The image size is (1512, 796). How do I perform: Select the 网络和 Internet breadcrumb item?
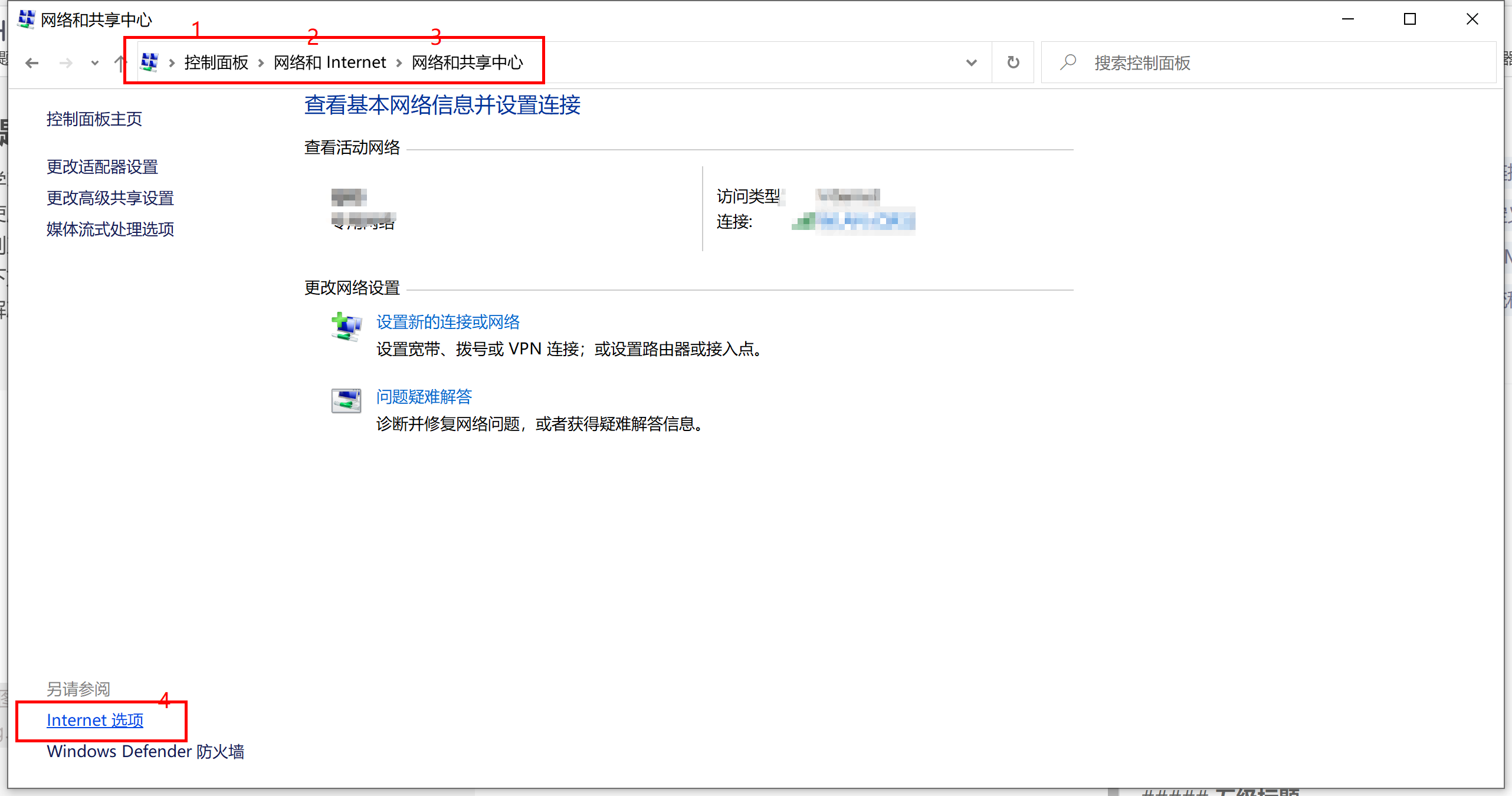330,63
